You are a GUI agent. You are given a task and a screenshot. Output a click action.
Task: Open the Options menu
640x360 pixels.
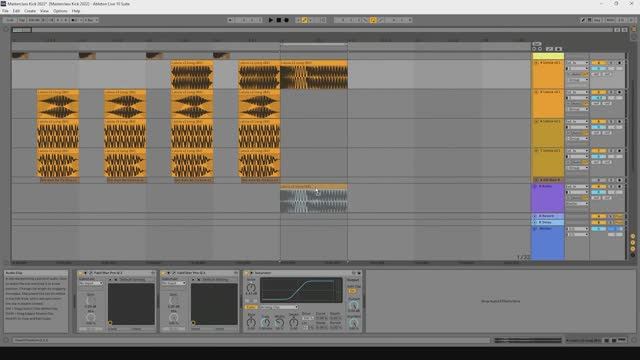tap(60, 11)
